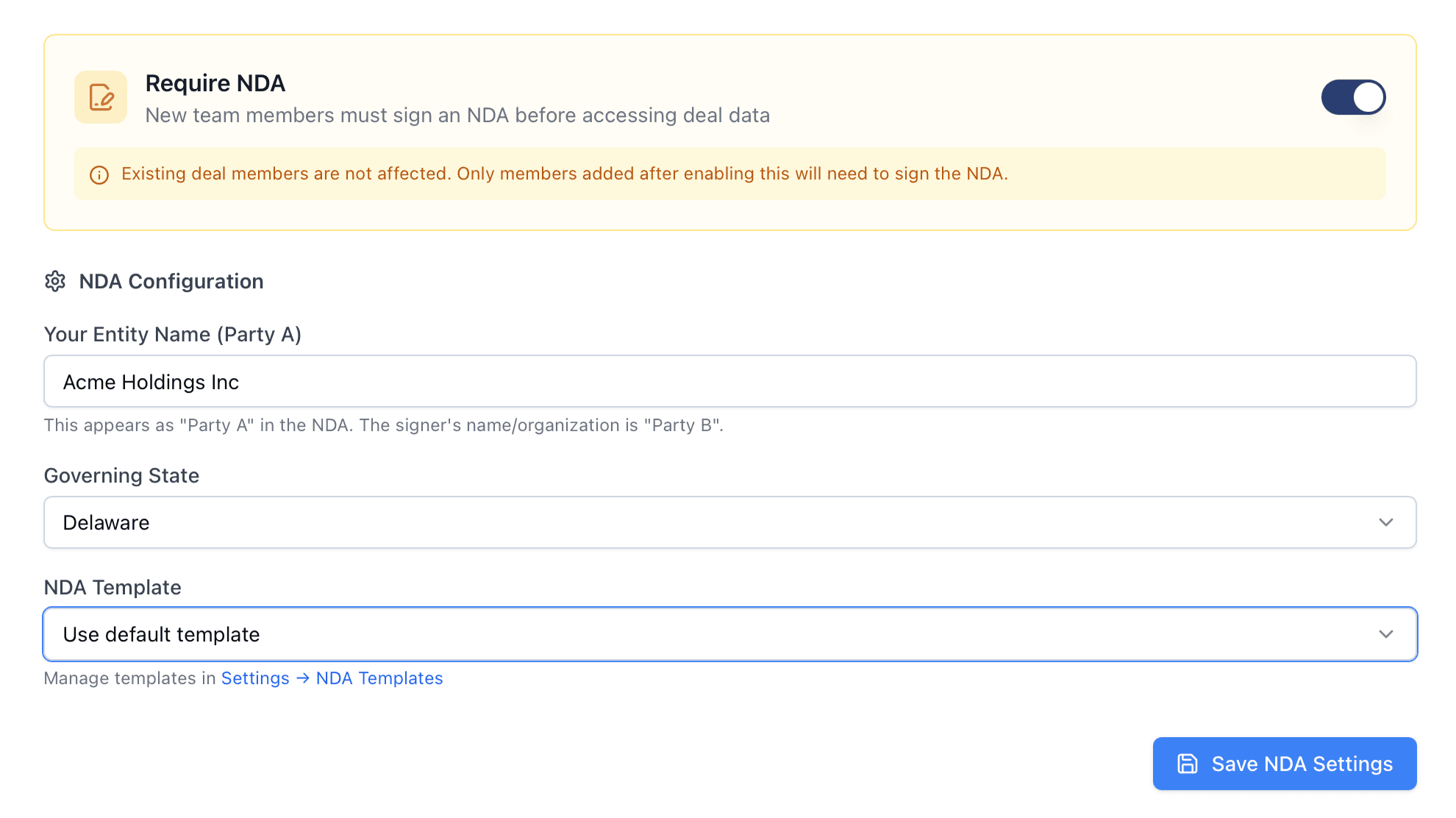Select the NDA Configuration section title

point(171,281)
